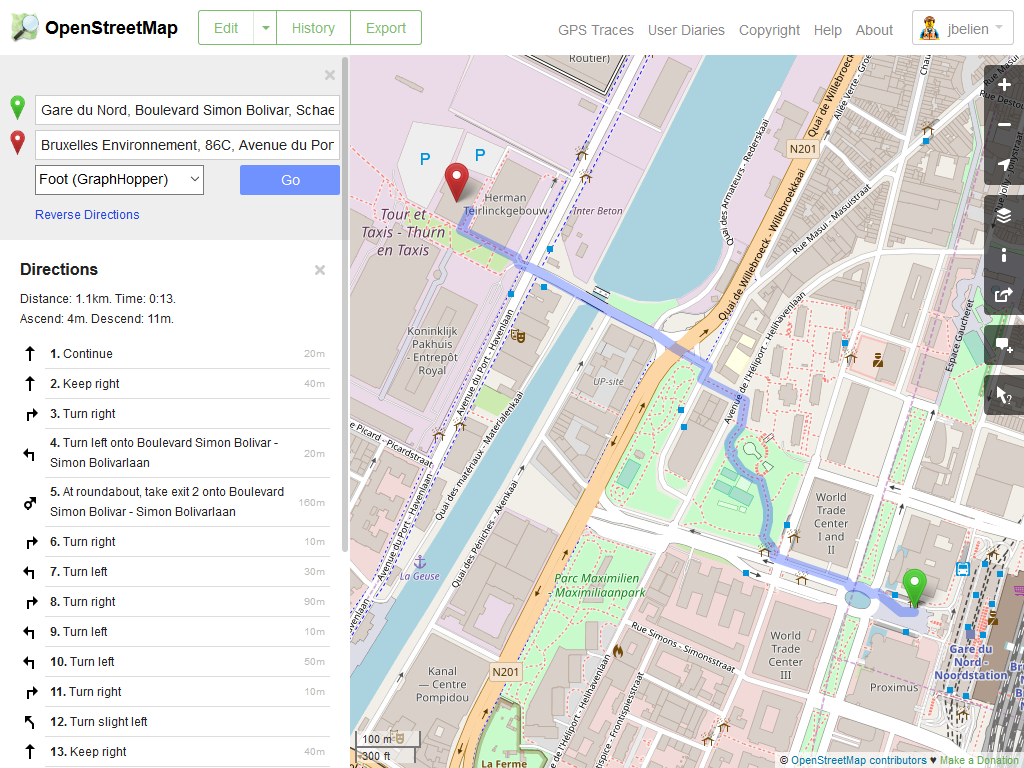
Task: Open the Foot (GraphHopper) routing dropdown
Action: (x=119, y=180)
